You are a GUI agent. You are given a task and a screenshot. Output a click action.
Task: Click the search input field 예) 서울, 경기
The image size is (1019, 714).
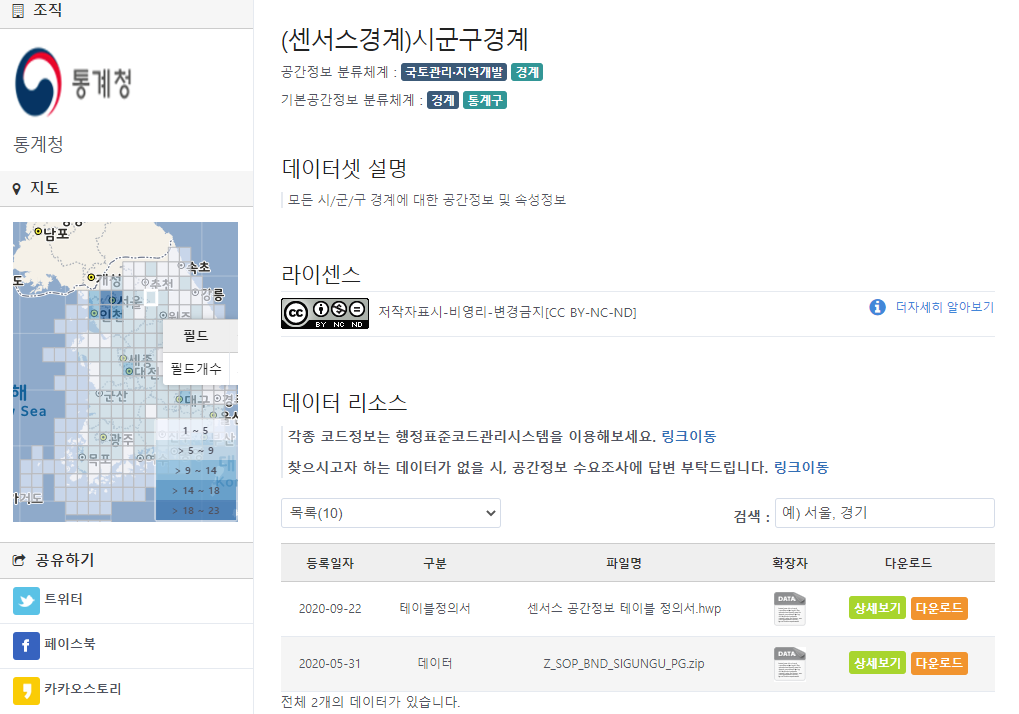tap(884, 513)
